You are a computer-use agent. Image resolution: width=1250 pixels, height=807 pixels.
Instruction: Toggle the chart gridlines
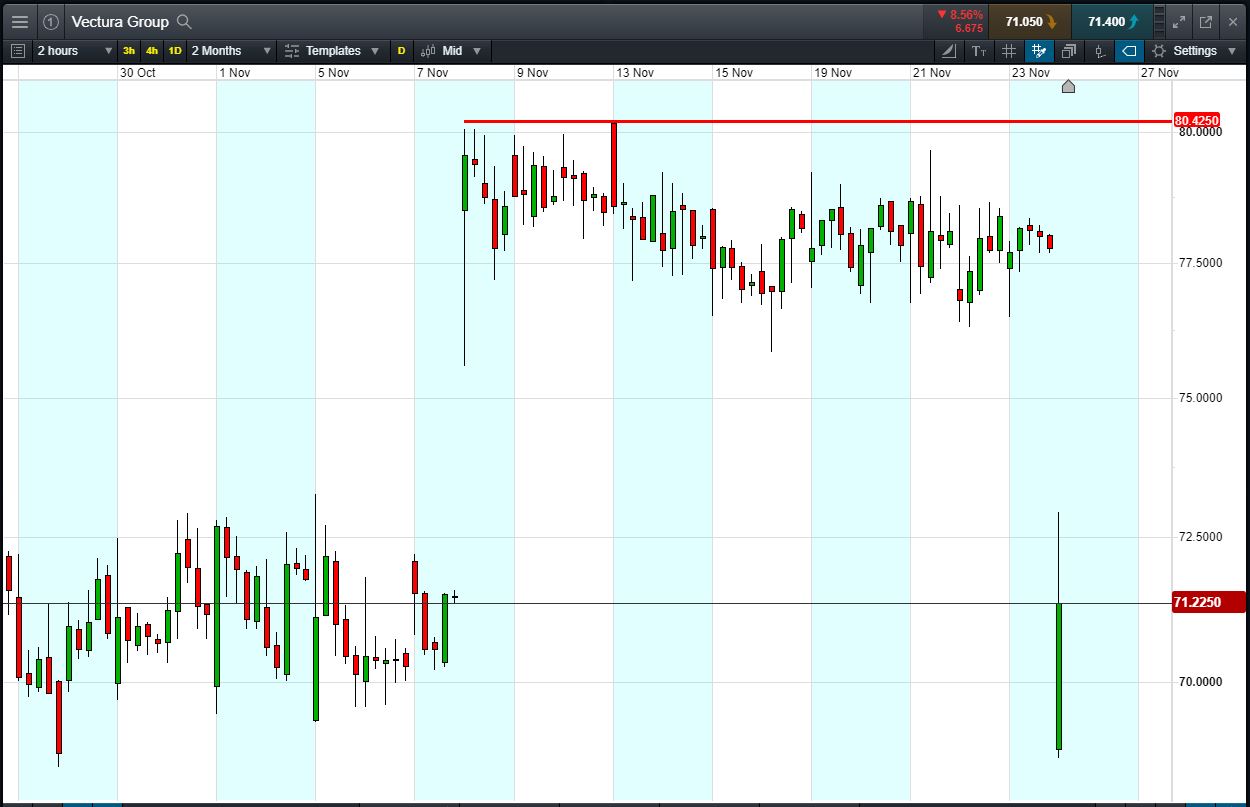(1009, 51)
